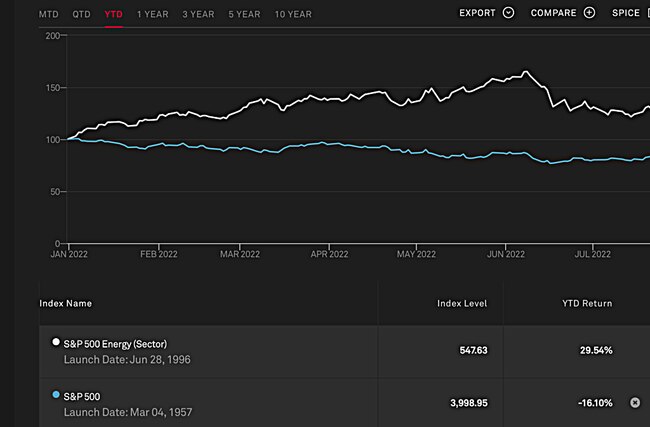Switch to the 1 YEAR range tab
The height and width of the screenshot is (427, 650).
click(153, 14)
